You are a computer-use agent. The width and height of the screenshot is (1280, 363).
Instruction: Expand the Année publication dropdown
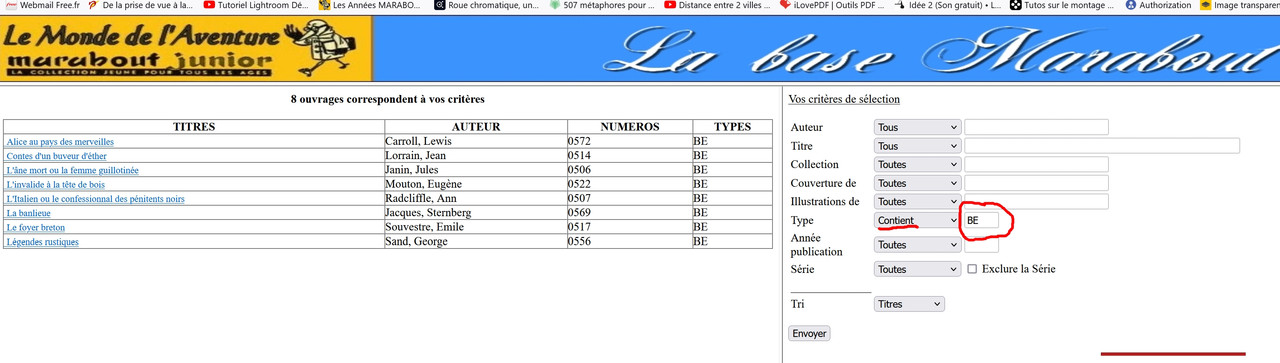point(917,245)
